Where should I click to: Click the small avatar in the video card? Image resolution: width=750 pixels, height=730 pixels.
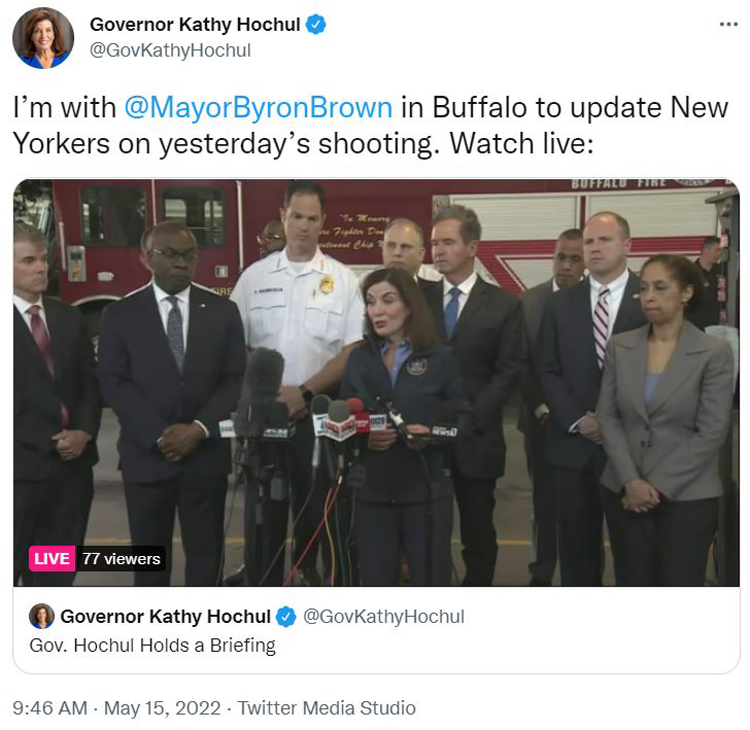42,616
